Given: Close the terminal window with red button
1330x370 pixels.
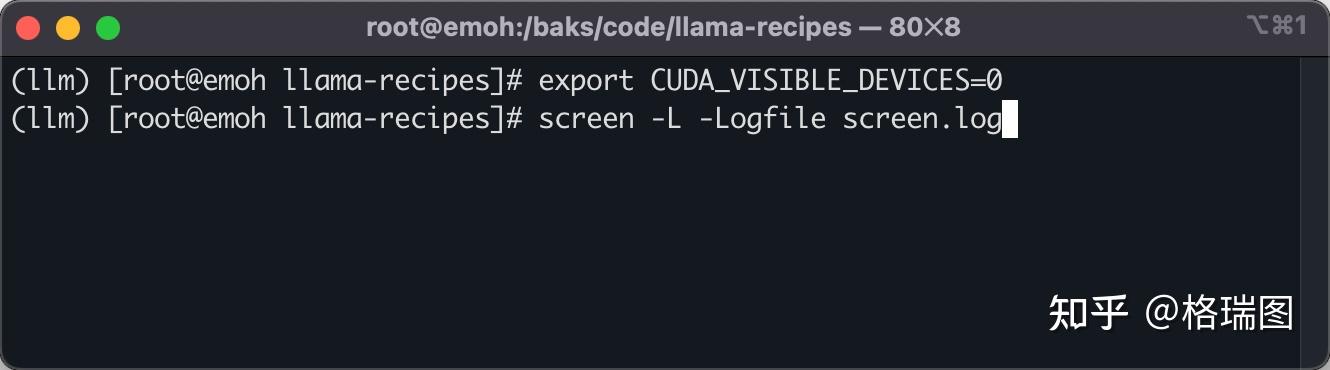Looking at the screenshot, I should click(x=29, y=27).
